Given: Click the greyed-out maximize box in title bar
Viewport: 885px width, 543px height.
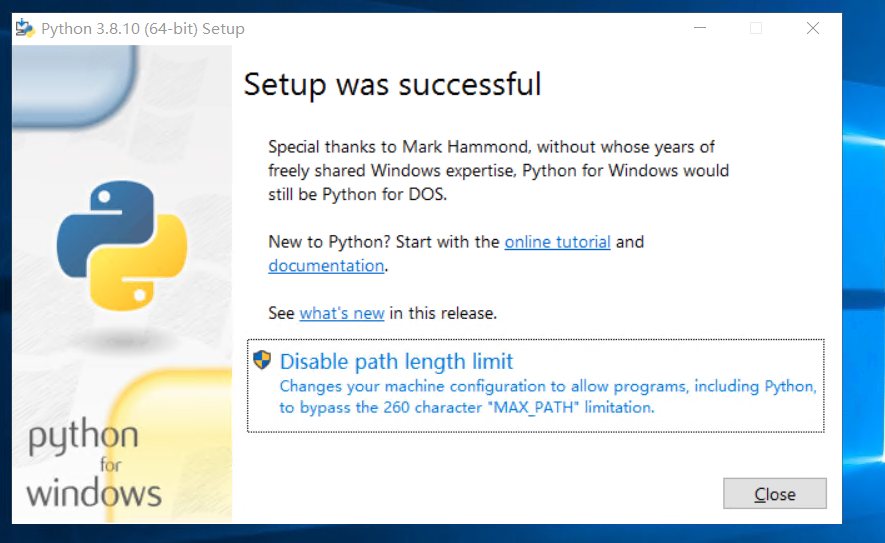Looking at the screenshot, I should pyautogui.click(x=756, y=28).
